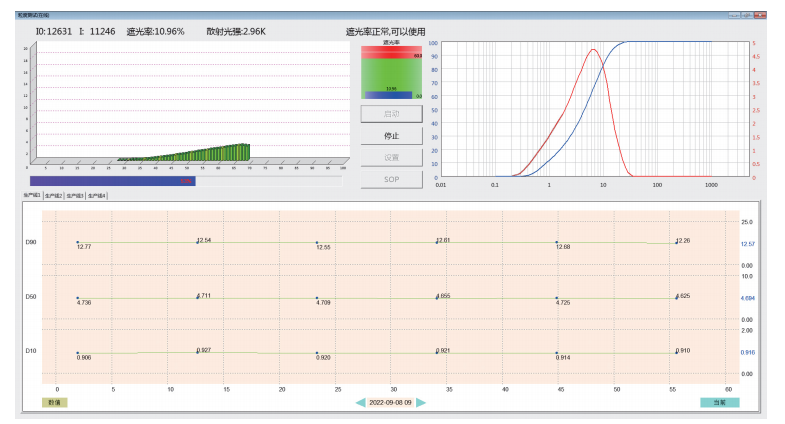
Task: Click the 数值 button at bottom left
Action: pos(54,402)
